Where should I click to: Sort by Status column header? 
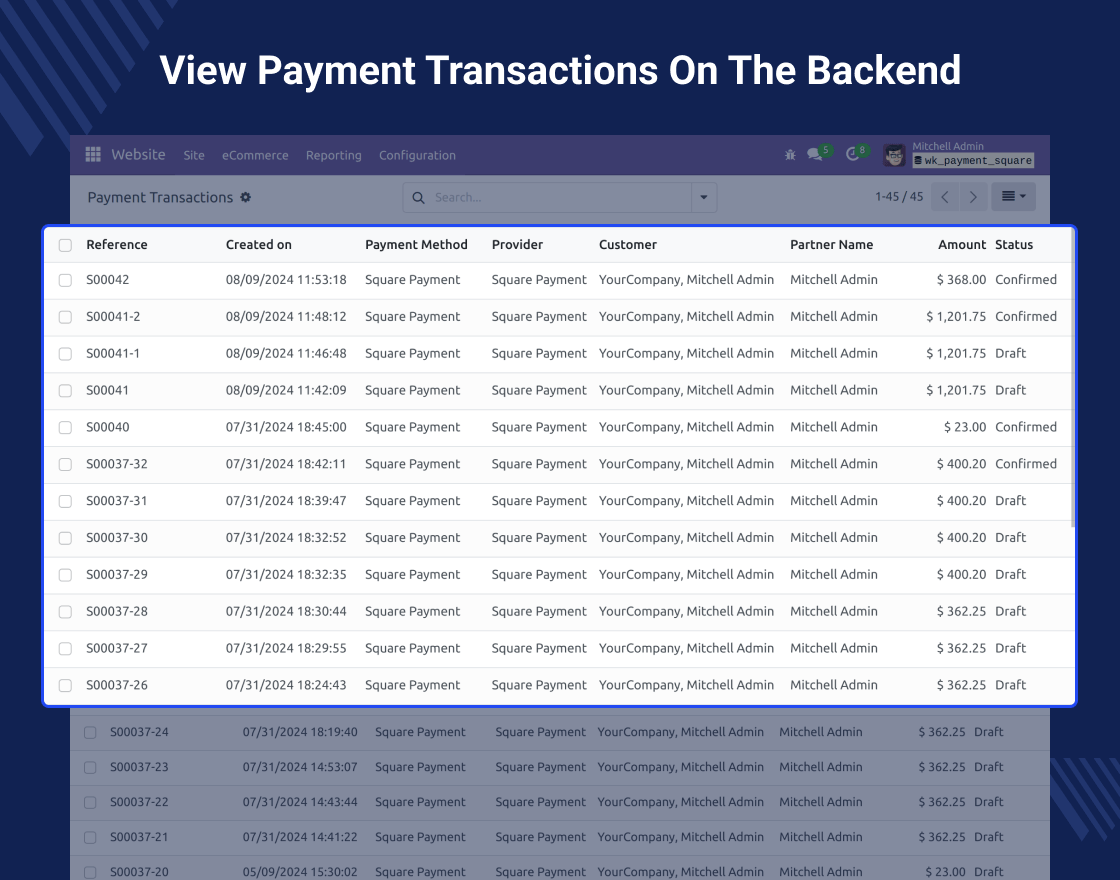(x=1014, y=244)
